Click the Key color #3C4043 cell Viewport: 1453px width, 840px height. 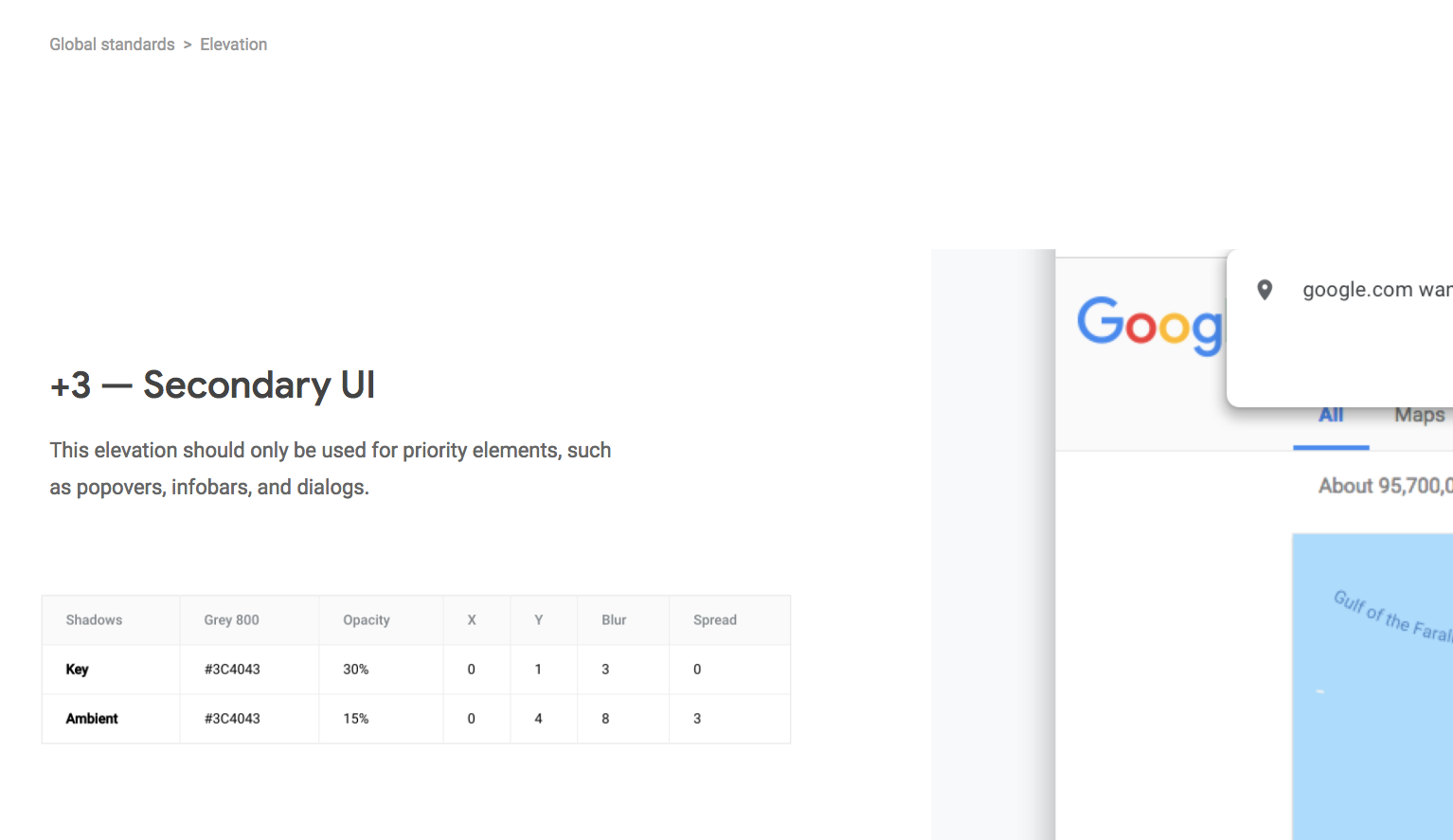pos(232,670)
